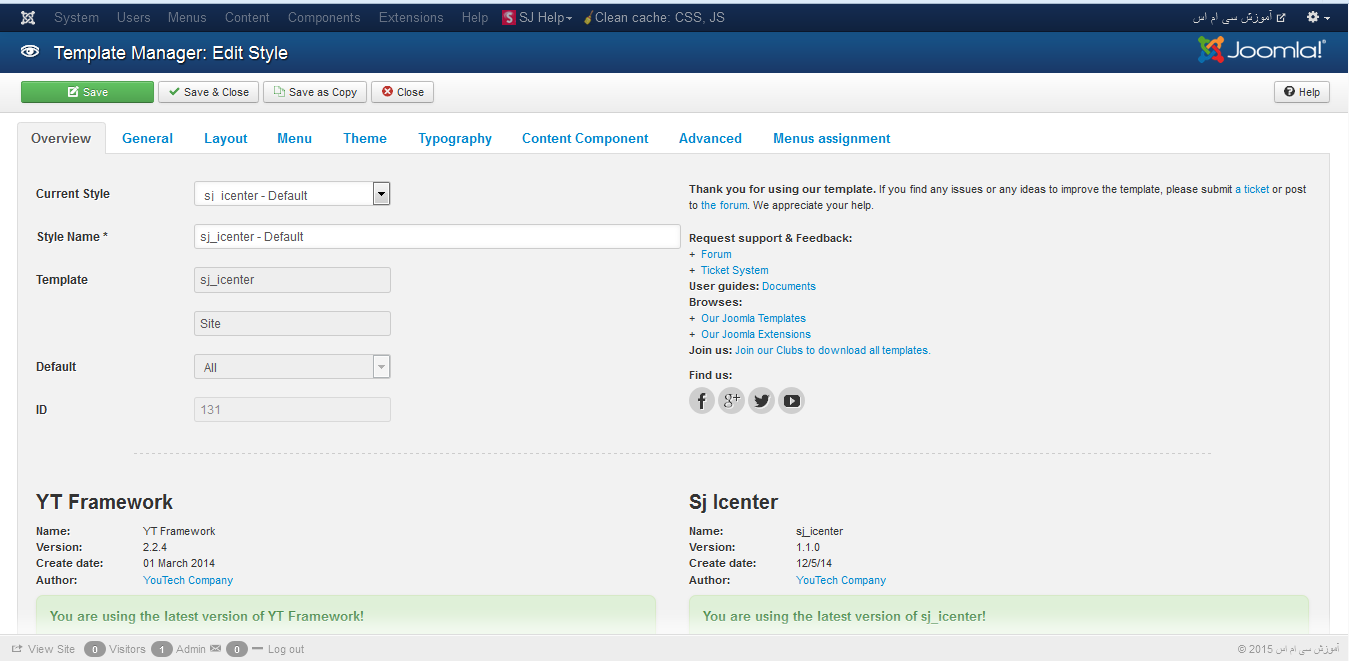Click Save & Close button
1349x661 pixels.
pos(208,92)
